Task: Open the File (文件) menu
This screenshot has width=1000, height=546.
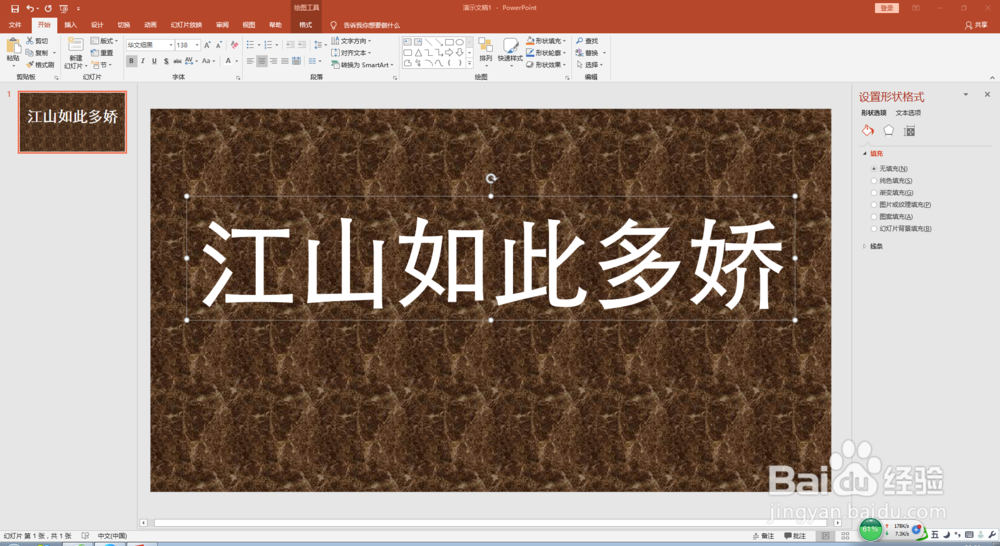Action: click(15, 25)
